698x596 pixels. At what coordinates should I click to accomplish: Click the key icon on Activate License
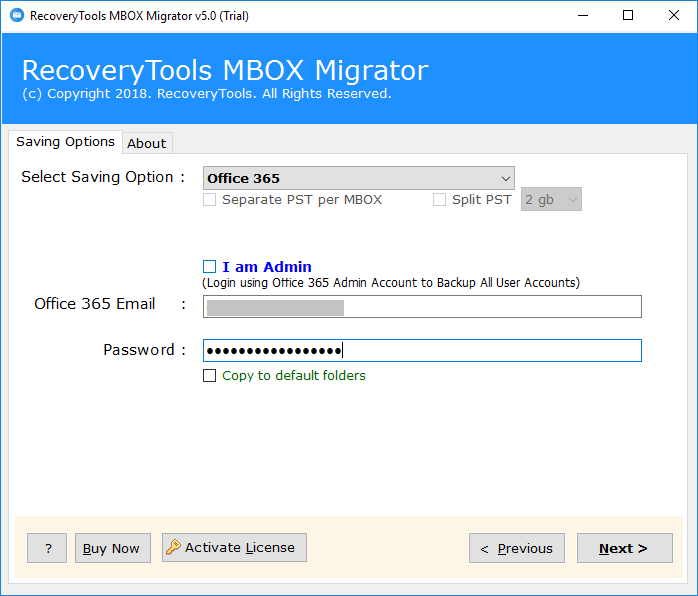173,547
